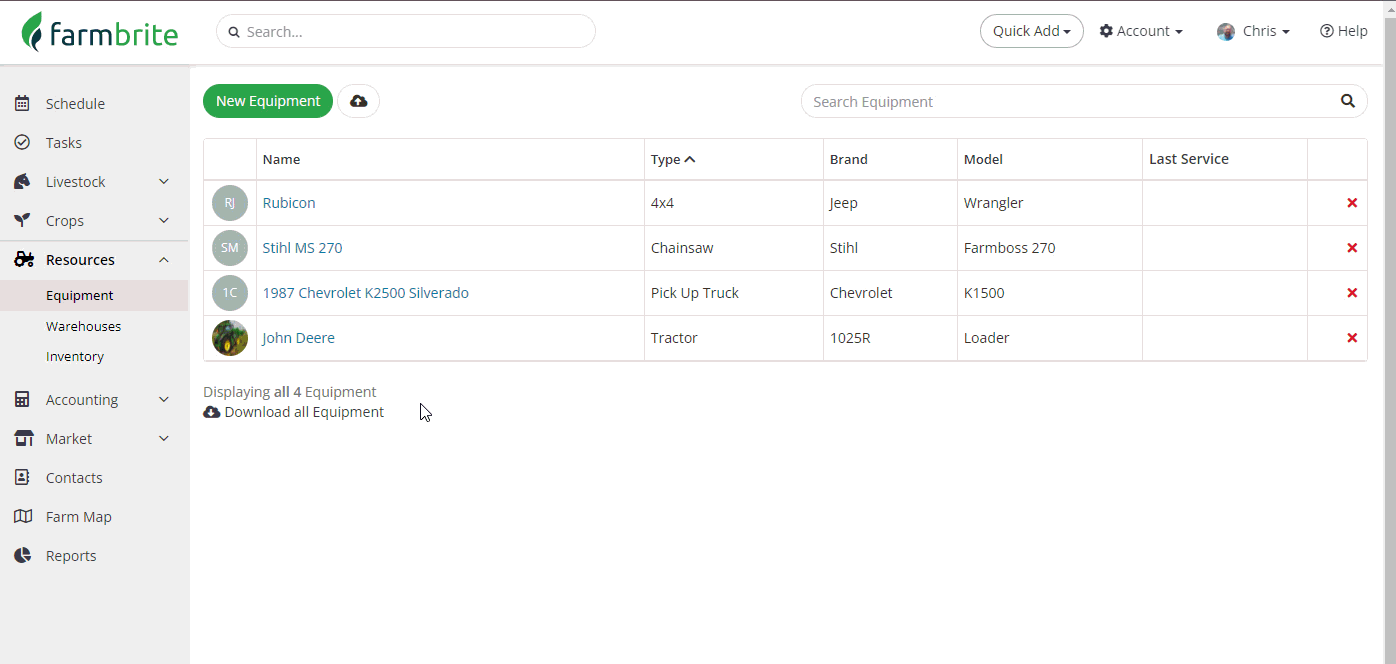The width and height of the screenshot is (1396, 664).
Task: Go to Inventory in the sidebar
Action: tap(75, 357)
